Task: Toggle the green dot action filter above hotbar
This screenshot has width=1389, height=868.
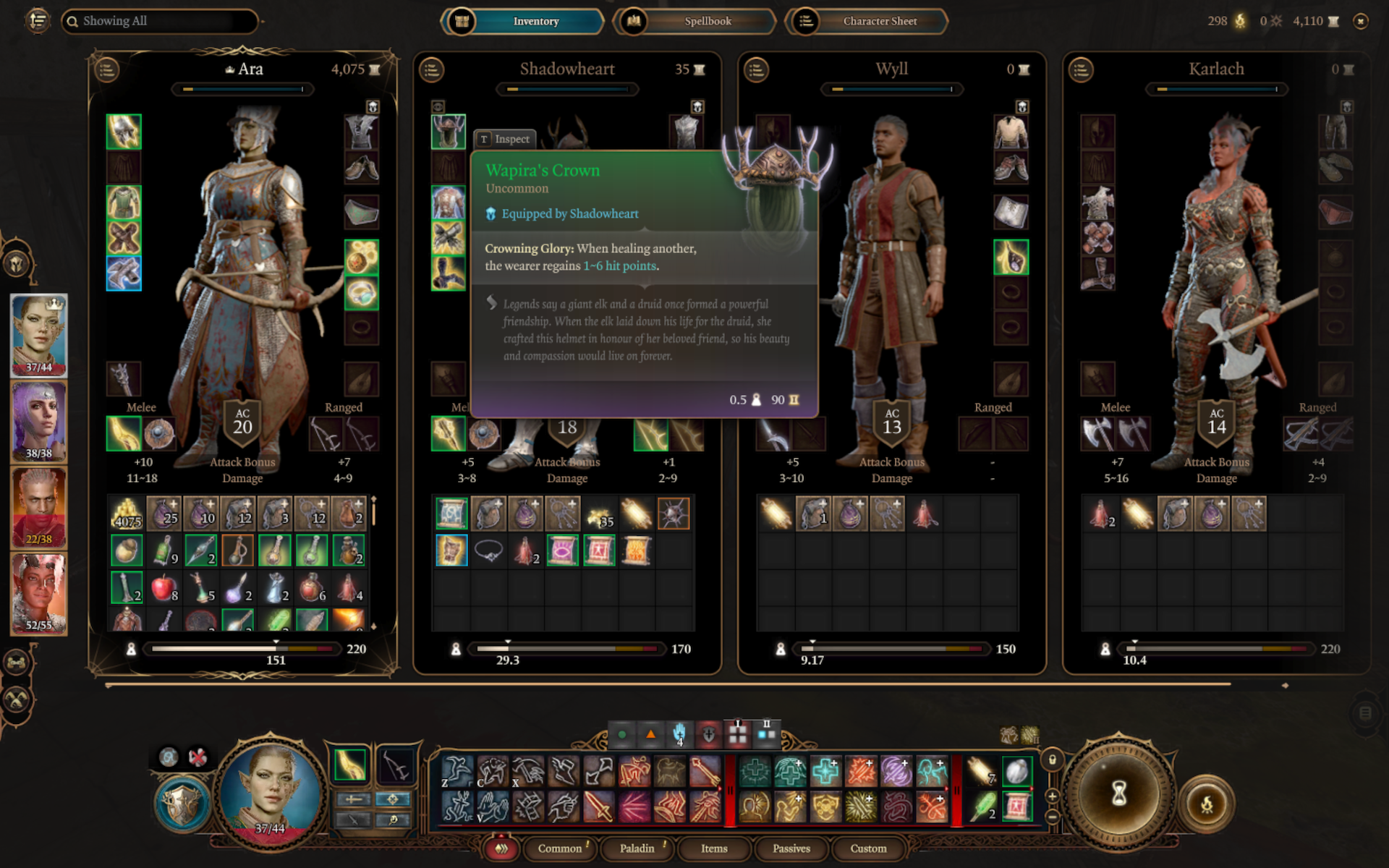Action: click(x=621, y=735)
